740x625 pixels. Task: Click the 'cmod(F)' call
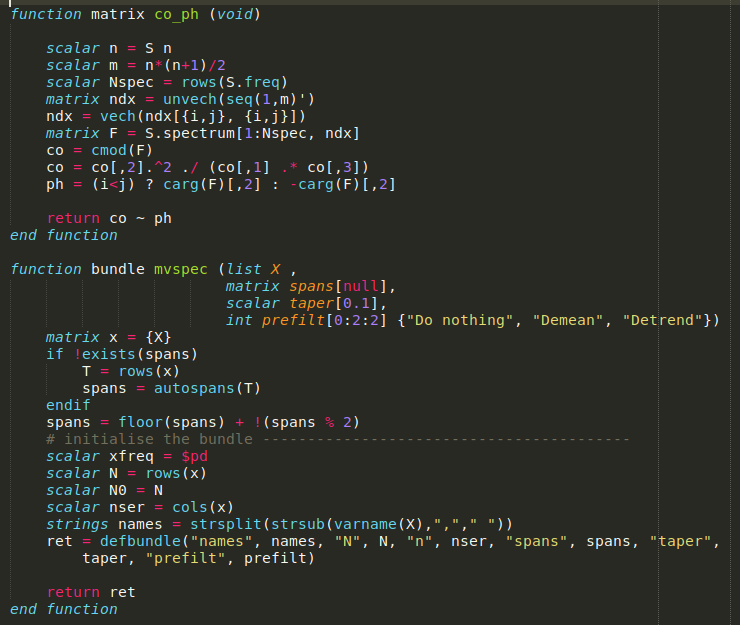[x=122, y=150]
